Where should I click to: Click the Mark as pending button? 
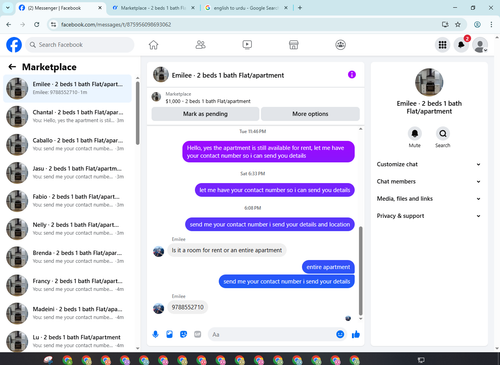(x=205, y=114)
